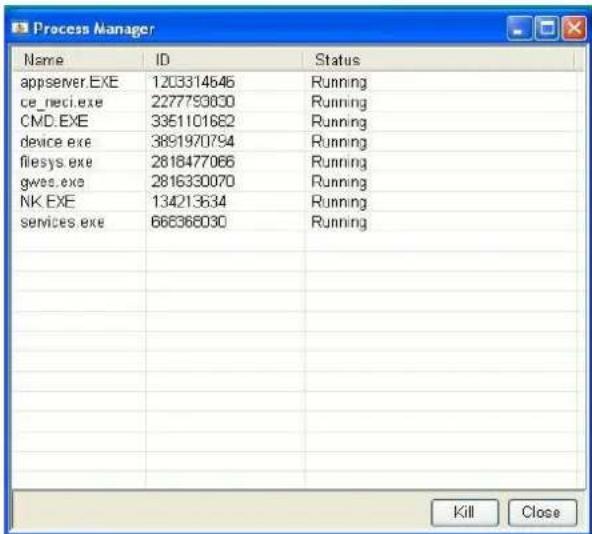Click the red X window close button

pos(574,28)
